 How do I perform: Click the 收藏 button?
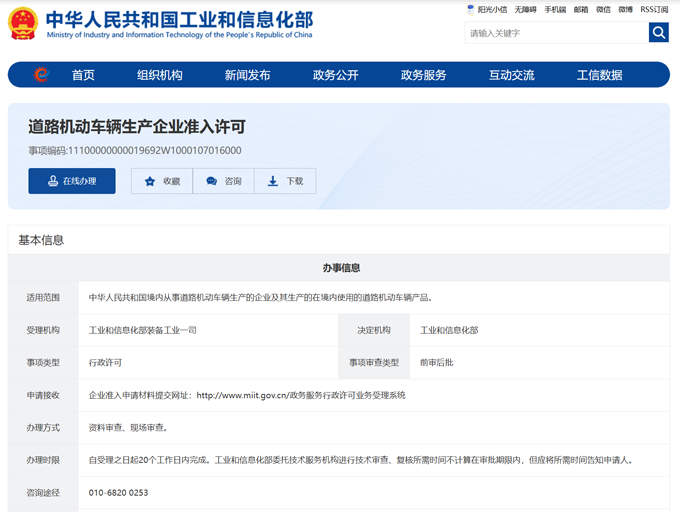(x=162, y=181)
